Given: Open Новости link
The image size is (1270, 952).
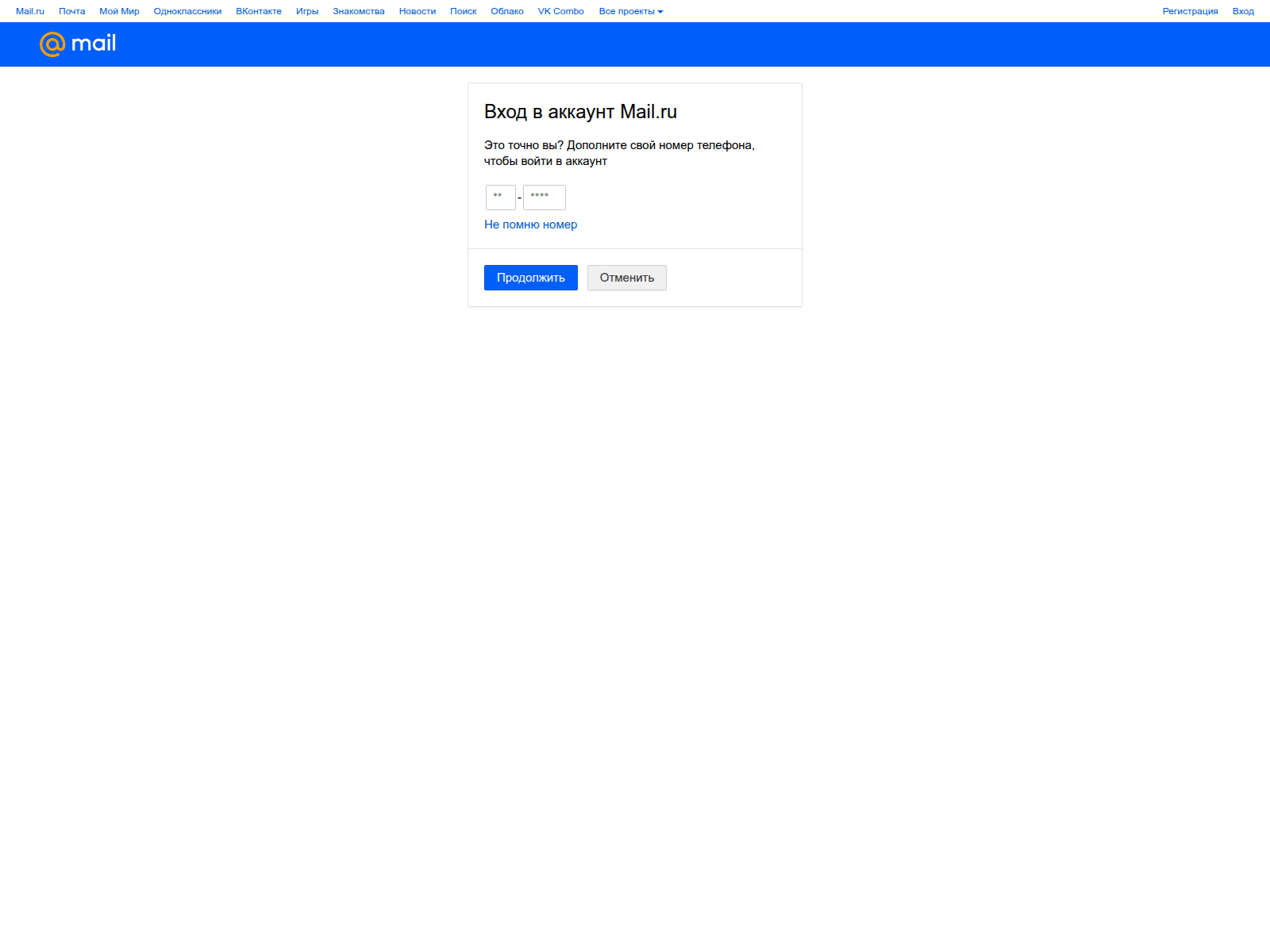Looking at the screenshot, I should tap(418, 11).
